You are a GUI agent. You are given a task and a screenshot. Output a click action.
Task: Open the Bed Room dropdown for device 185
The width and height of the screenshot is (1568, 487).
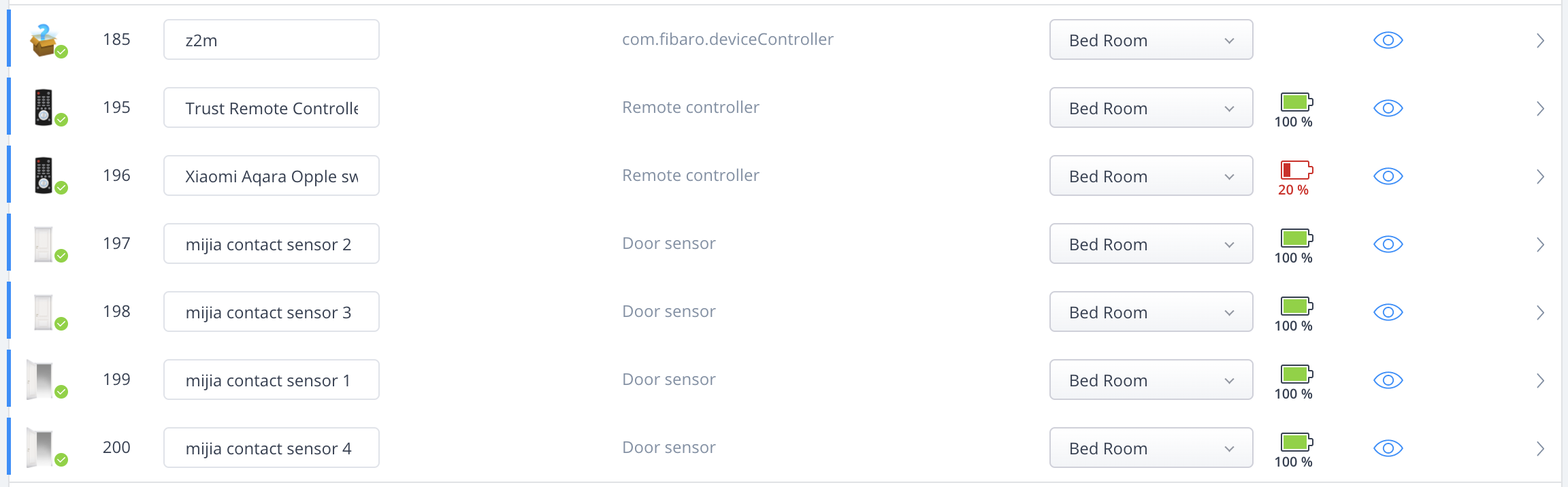tap(1151, 39)
